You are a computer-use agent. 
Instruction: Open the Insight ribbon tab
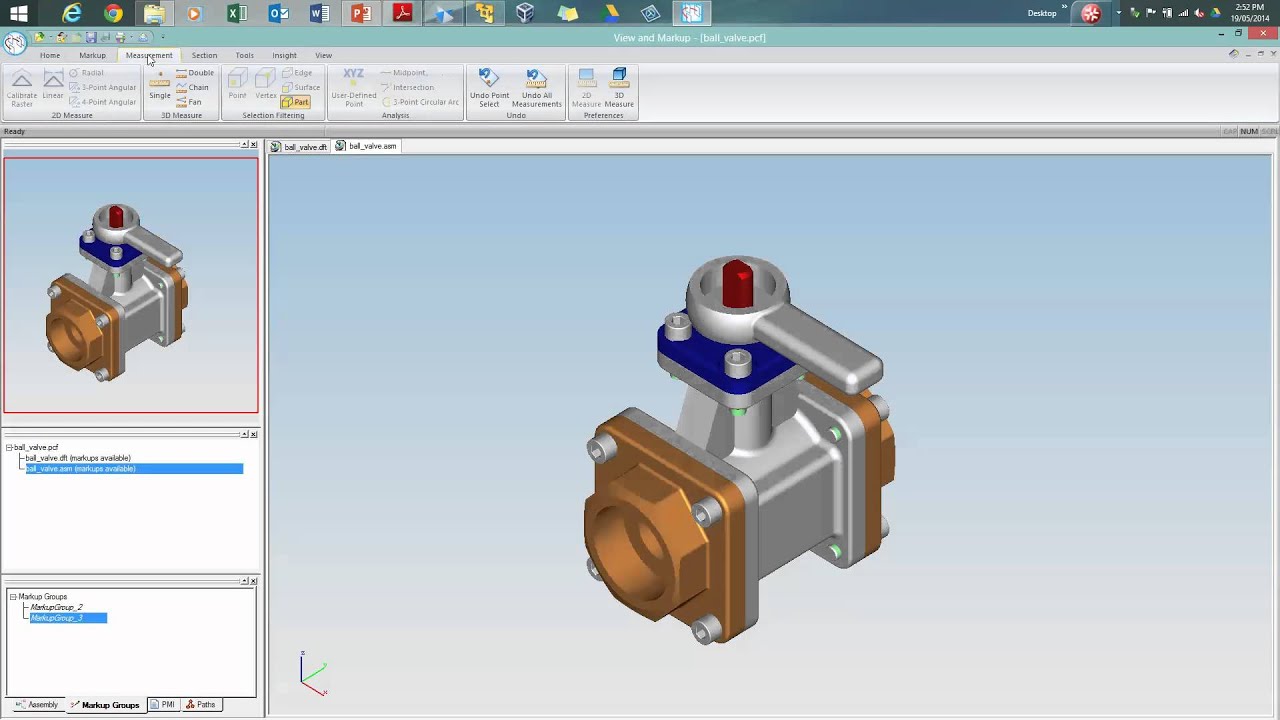click(x=284, y=55)
